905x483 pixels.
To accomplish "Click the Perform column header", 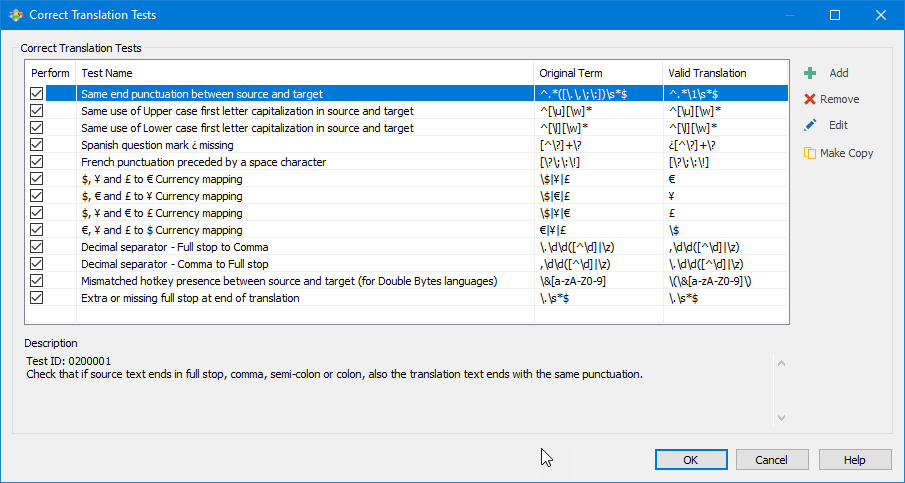I will 50,73.
